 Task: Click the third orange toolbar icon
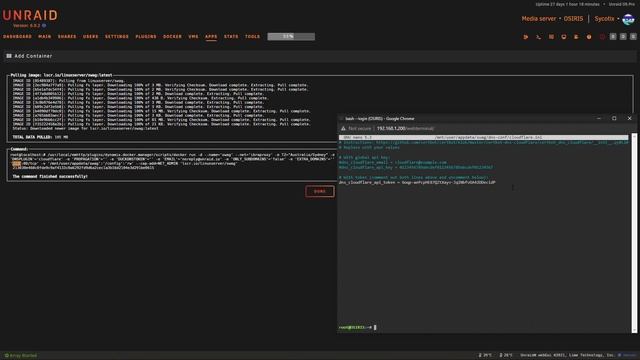(x=551, y=37)
